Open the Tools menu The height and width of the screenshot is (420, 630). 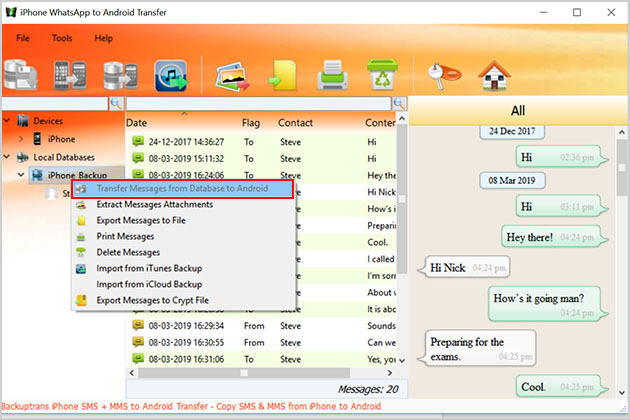tap(62, 38)
